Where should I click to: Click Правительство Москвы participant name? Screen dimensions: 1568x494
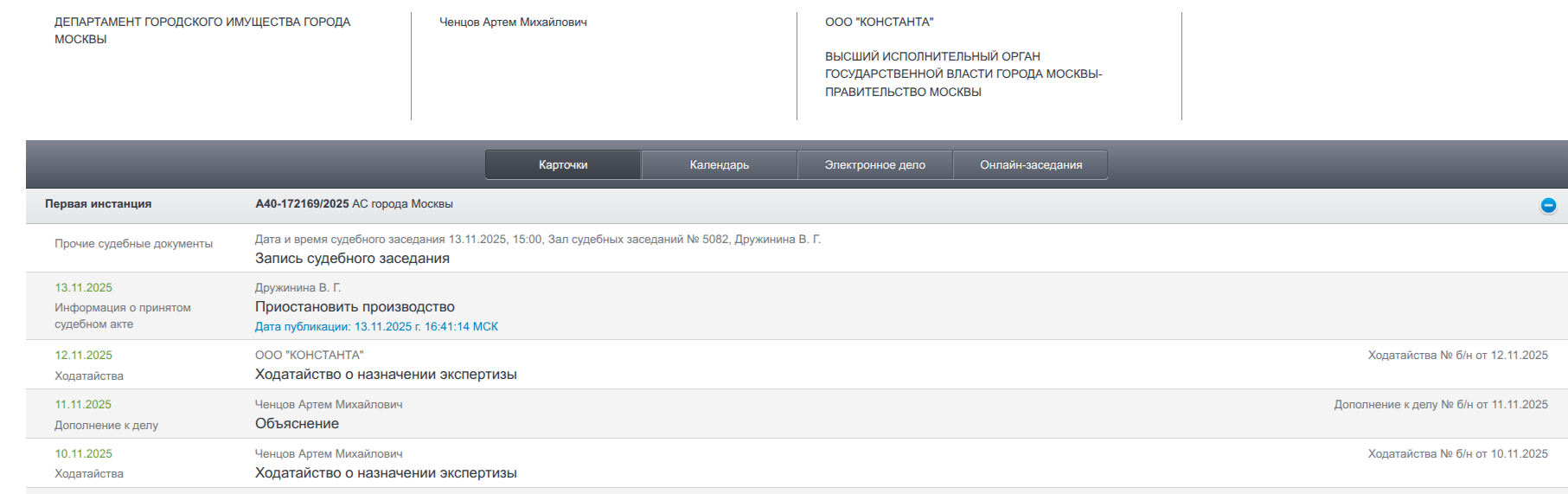click(x=963, y=74)
